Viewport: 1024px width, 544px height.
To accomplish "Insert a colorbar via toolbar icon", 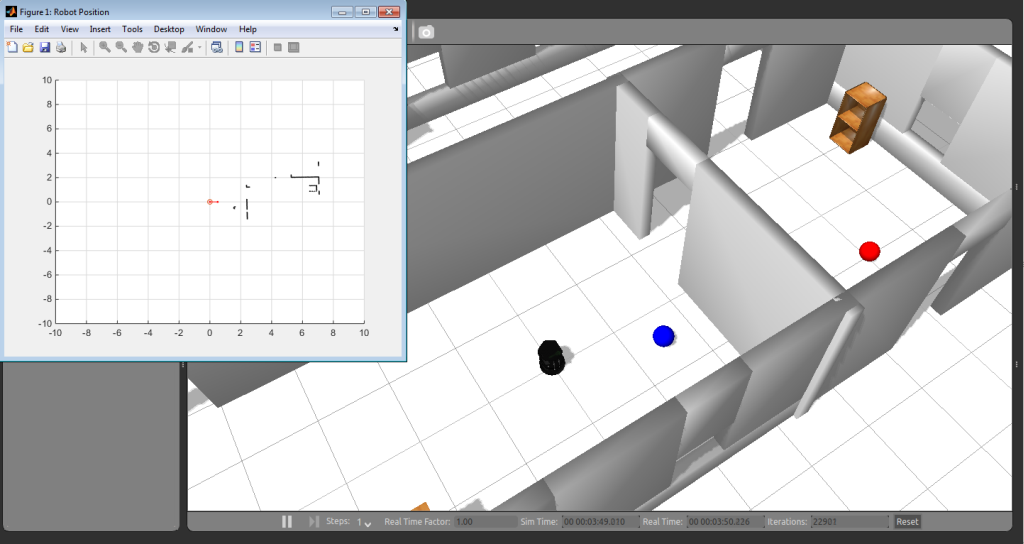I will pos(239,47).
